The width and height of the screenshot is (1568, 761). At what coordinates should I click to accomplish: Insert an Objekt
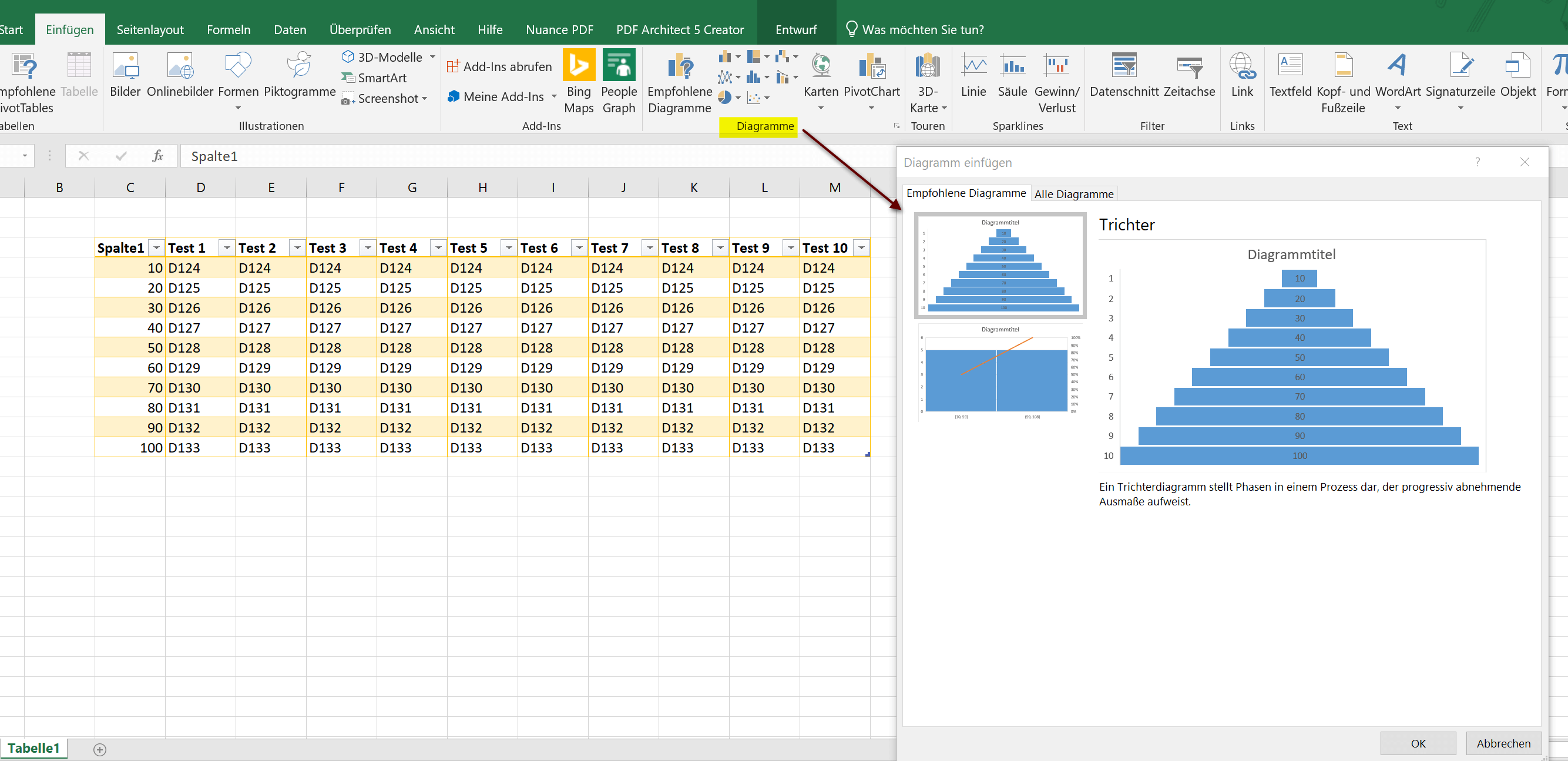tap(1517, 75)
